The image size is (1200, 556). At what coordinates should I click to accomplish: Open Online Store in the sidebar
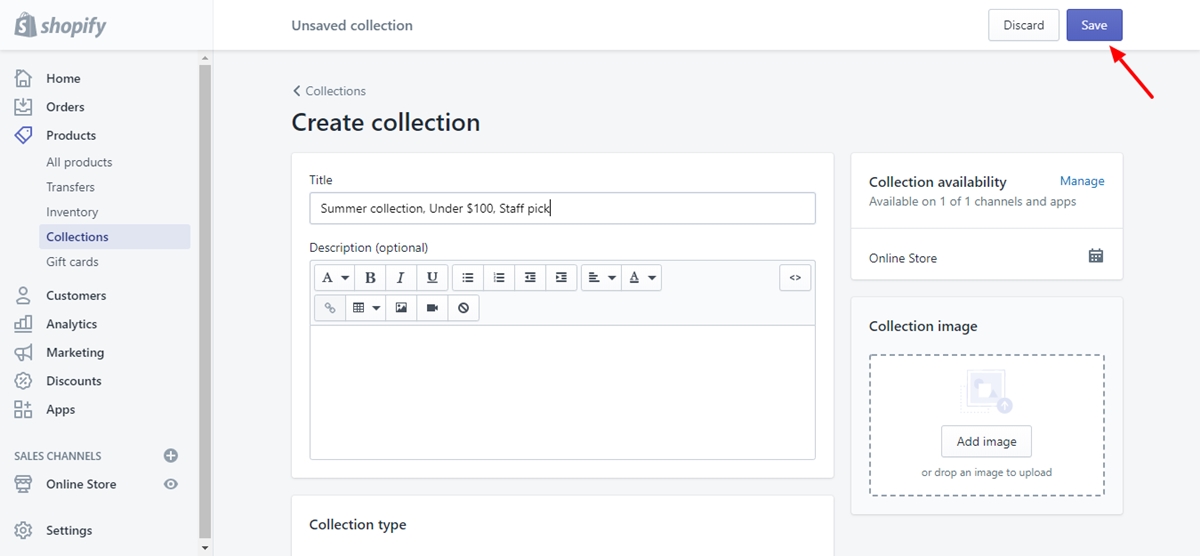(81, 484)
